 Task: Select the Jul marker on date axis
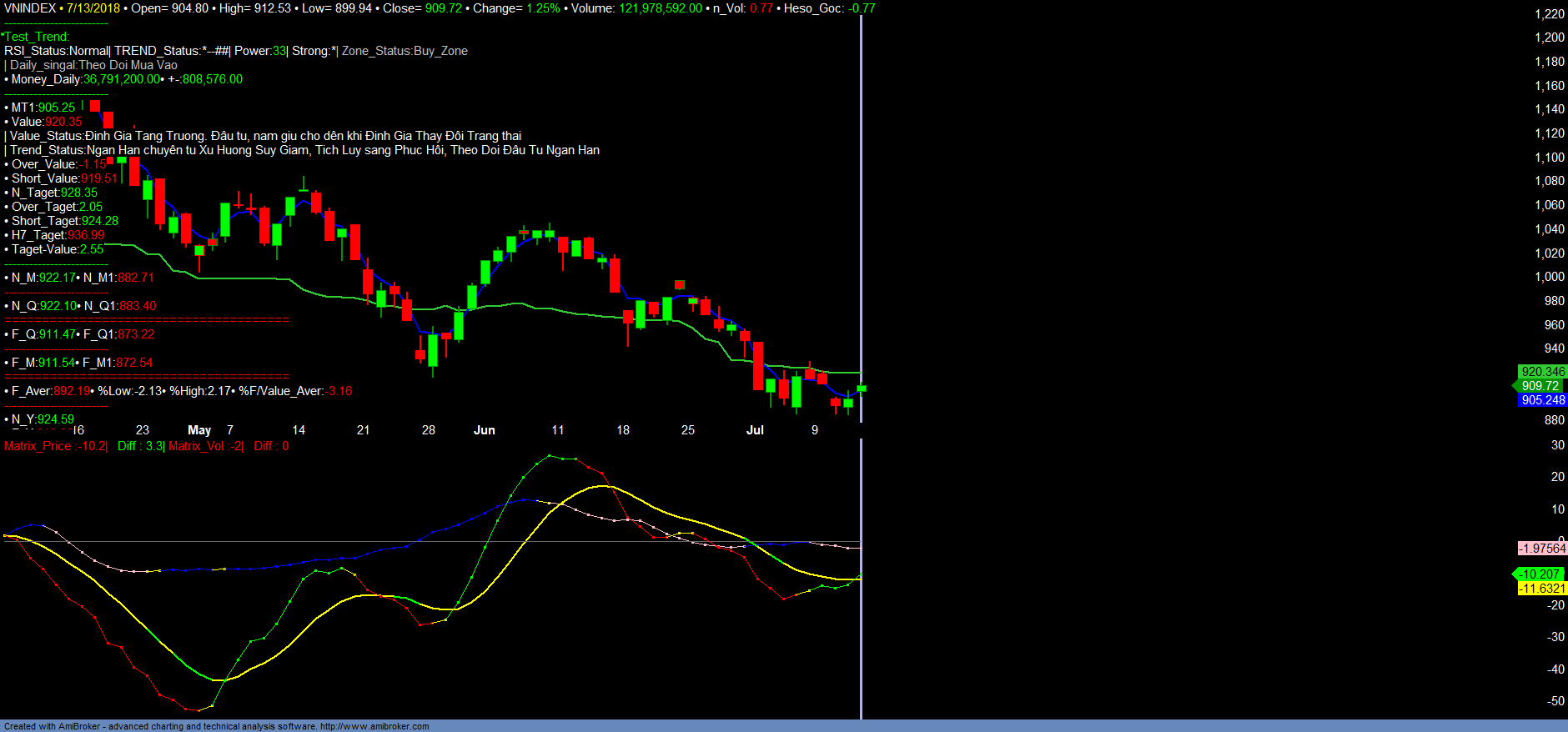[x=755, y=430]
